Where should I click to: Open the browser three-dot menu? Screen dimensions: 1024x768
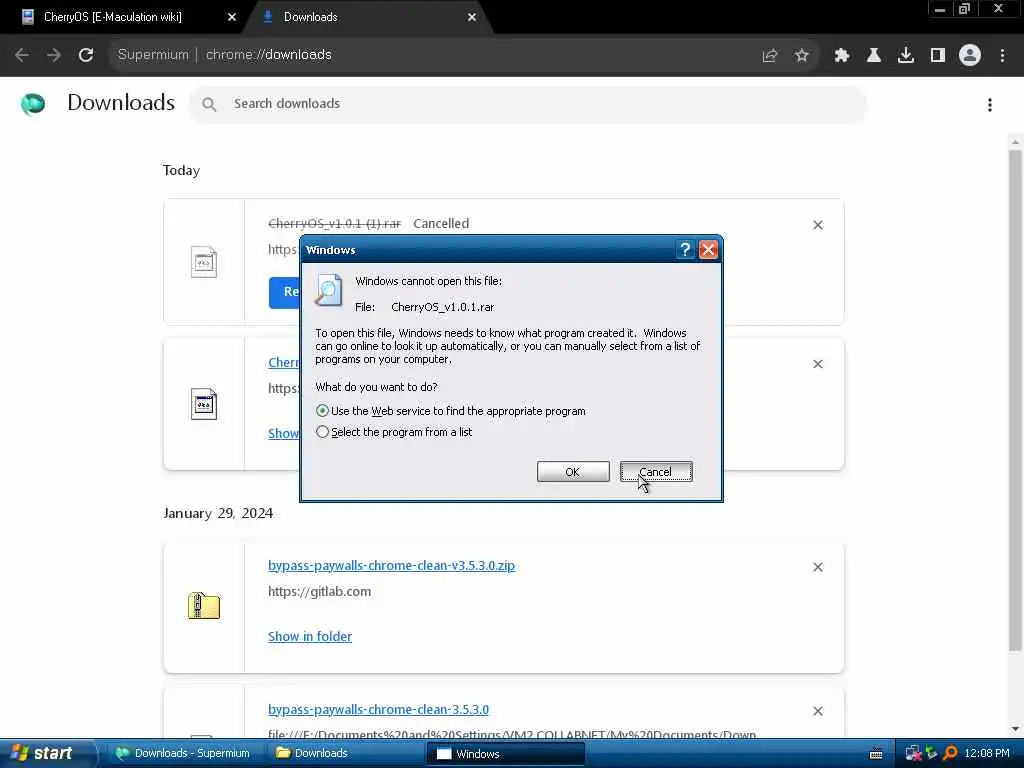(1002, 56)
